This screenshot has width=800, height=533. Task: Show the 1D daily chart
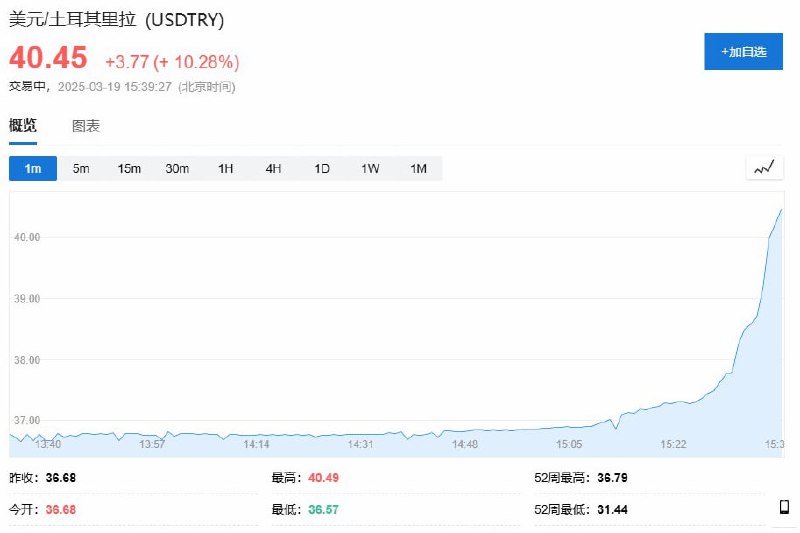(322, 169)
